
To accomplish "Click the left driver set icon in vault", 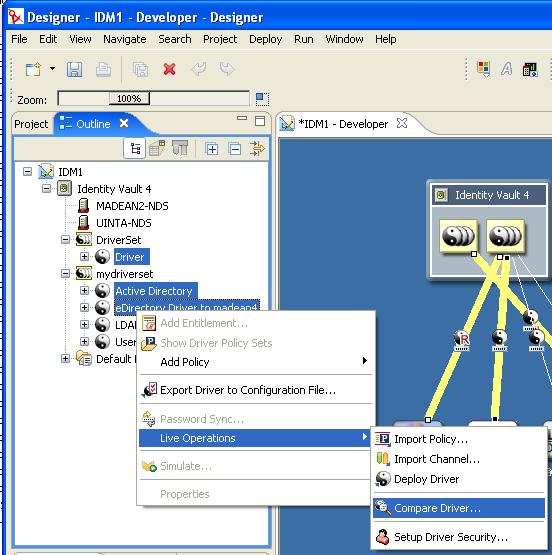I will click(459, 235).
